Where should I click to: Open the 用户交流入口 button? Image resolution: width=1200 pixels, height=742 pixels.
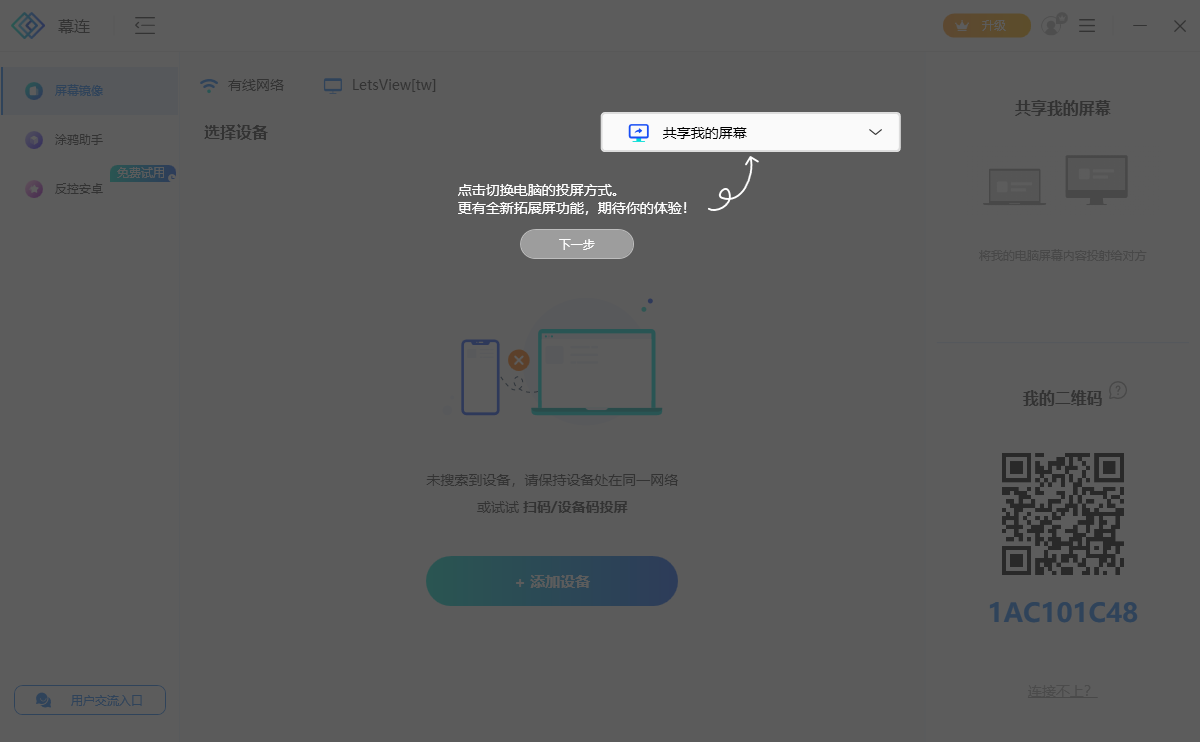click(x=90, y=700)
